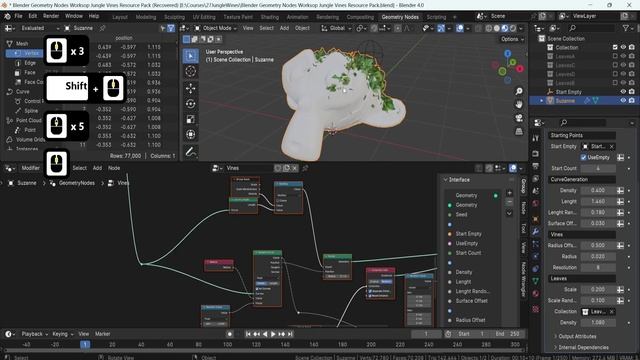Viewport: 640px width, 360px height.
Task: Hide Collection with its eye icon
Action: (623, 47)
